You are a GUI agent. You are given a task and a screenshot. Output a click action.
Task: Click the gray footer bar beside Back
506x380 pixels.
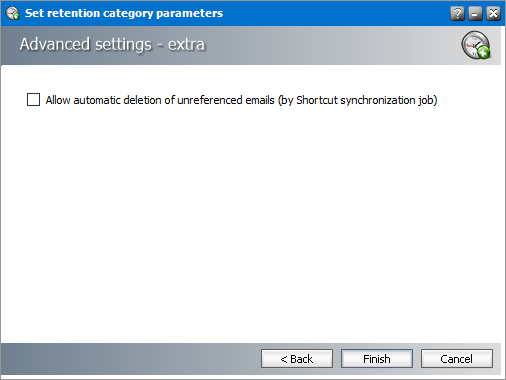pyautogui.click(x=130, y=359)
